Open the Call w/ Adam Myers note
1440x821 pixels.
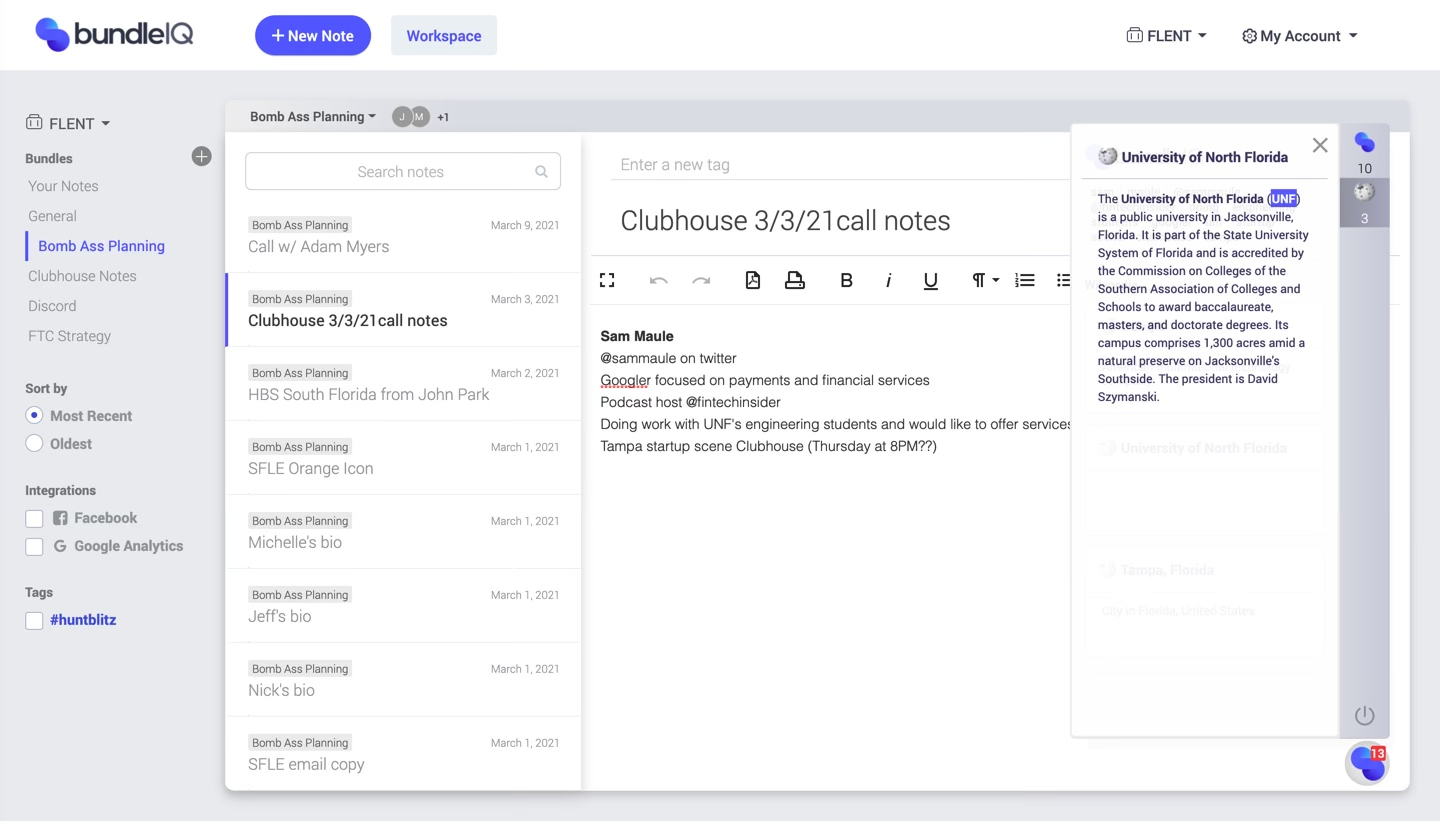[x=404, y=236]
